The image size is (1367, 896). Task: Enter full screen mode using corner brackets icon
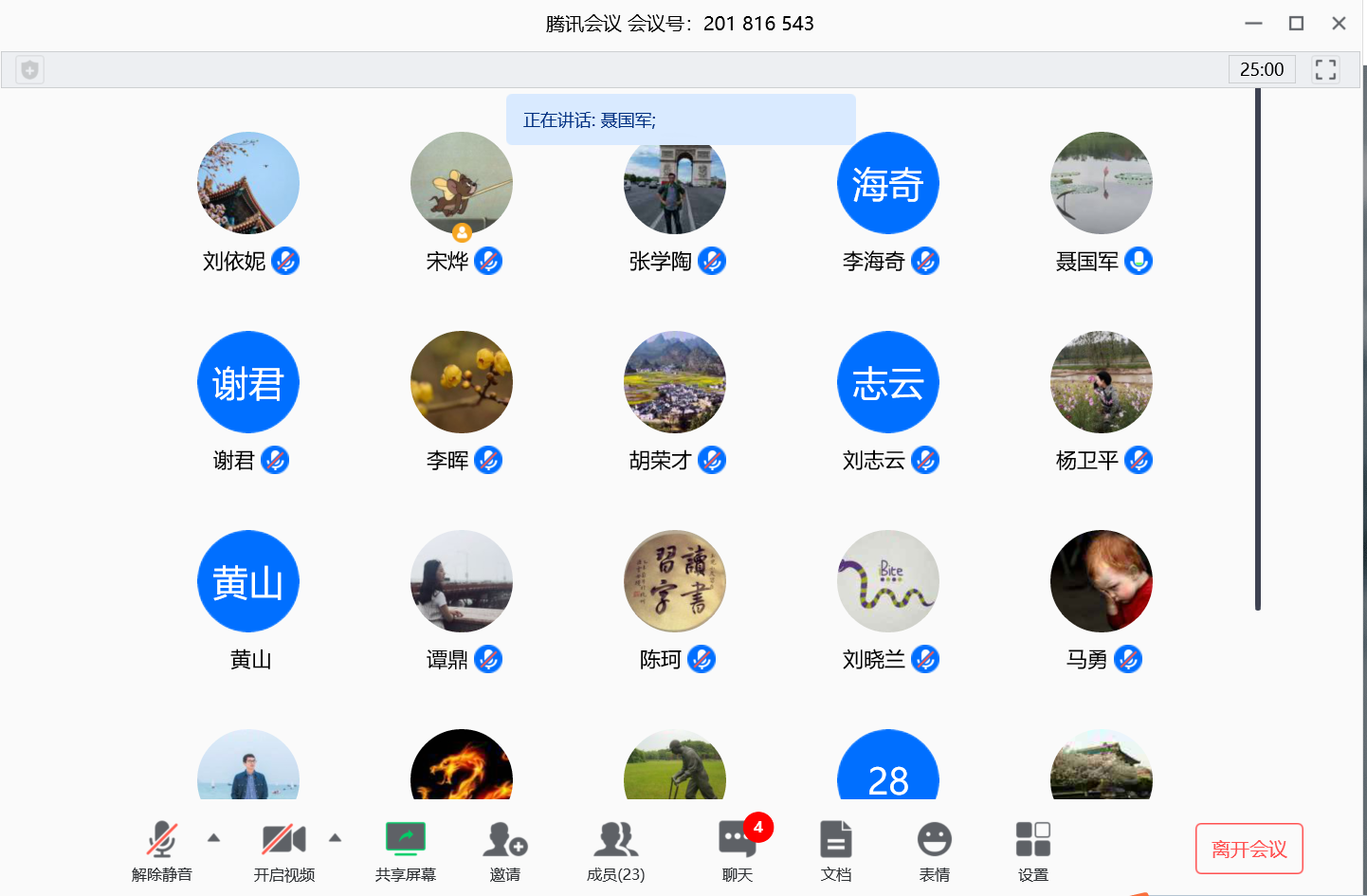pos(1325,69)
